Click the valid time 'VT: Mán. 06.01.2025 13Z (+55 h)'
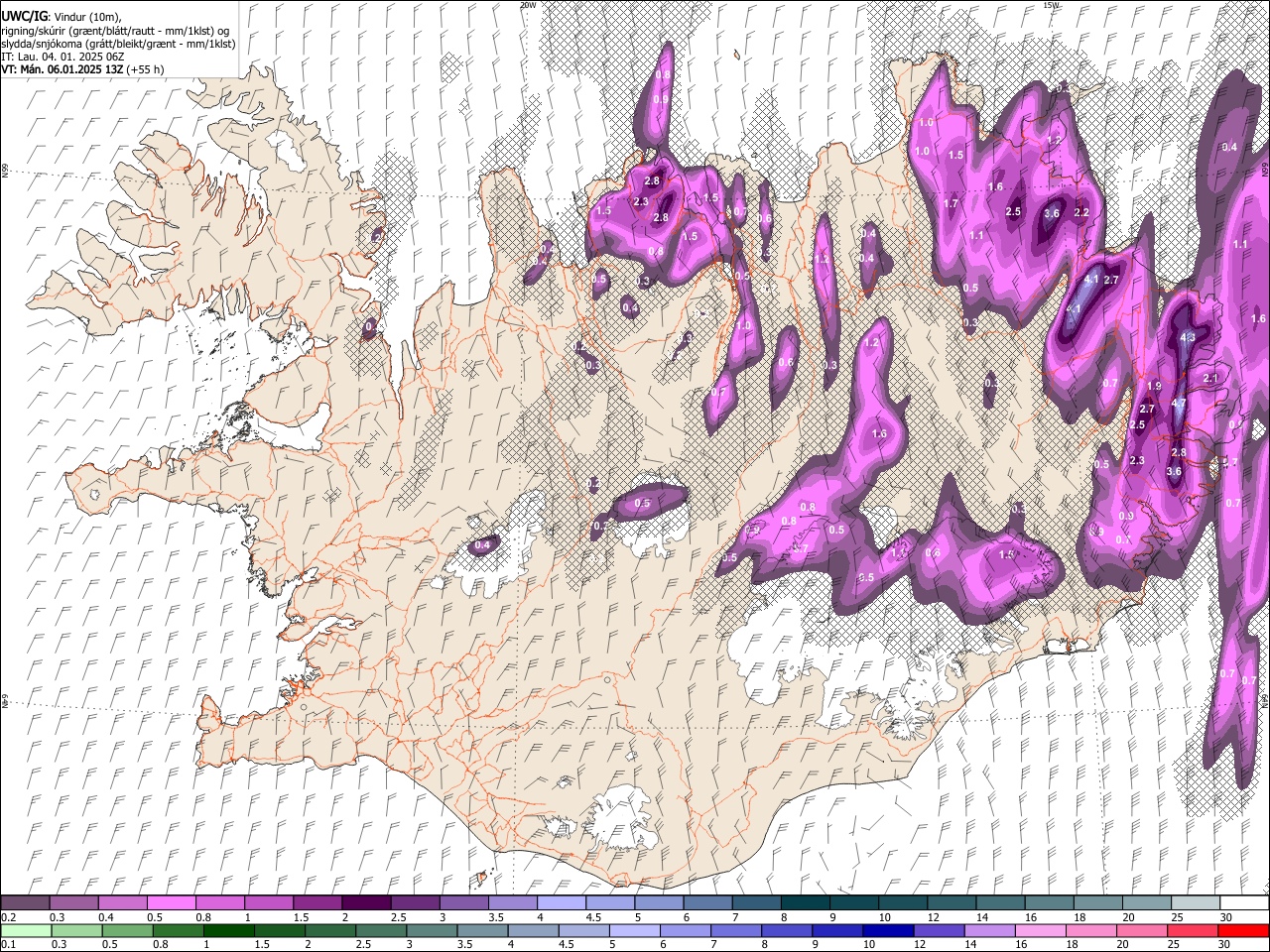The width and height of the screenshot is (1270, 952). click(x=82, y=69)
